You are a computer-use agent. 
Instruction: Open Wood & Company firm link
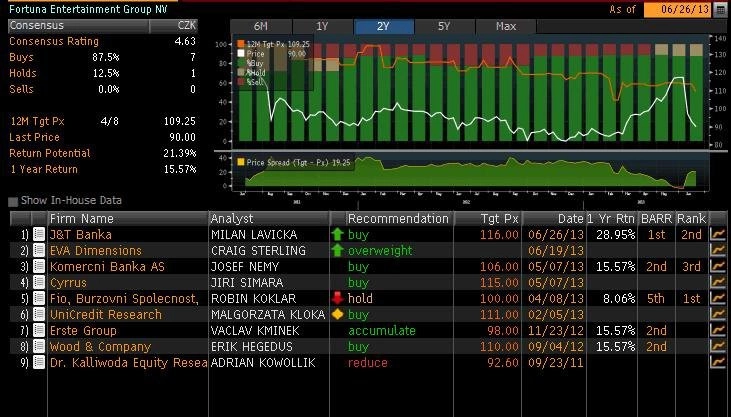click(100, 347)
